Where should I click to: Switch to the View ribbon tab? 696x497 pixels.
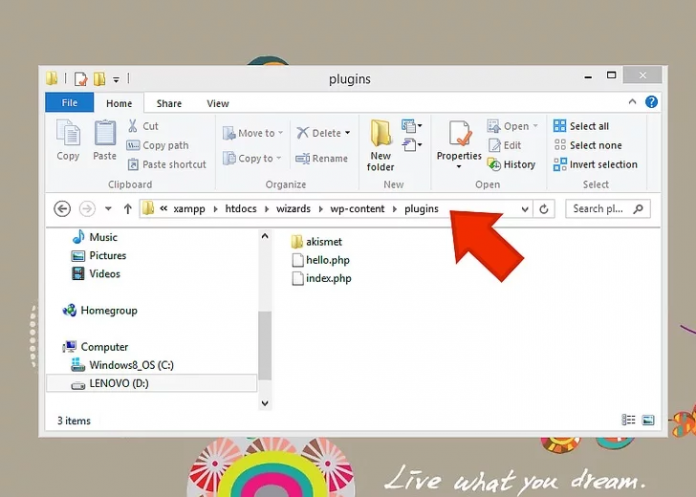(218, 103)
